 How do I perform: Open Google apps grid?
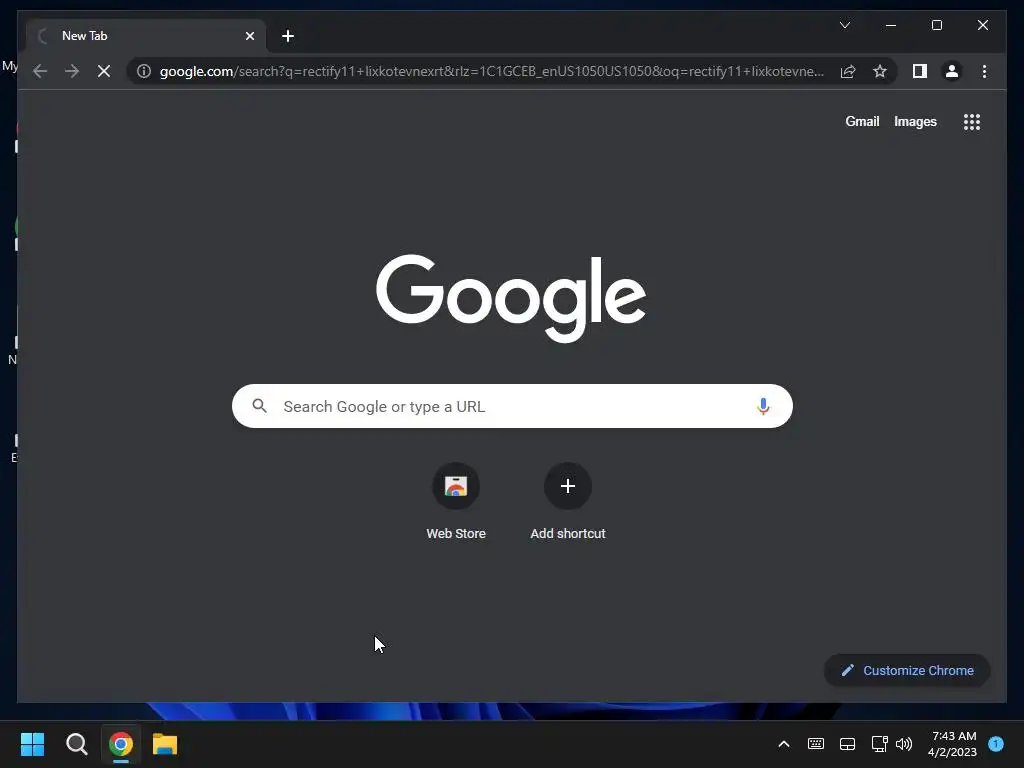[972, 121]
